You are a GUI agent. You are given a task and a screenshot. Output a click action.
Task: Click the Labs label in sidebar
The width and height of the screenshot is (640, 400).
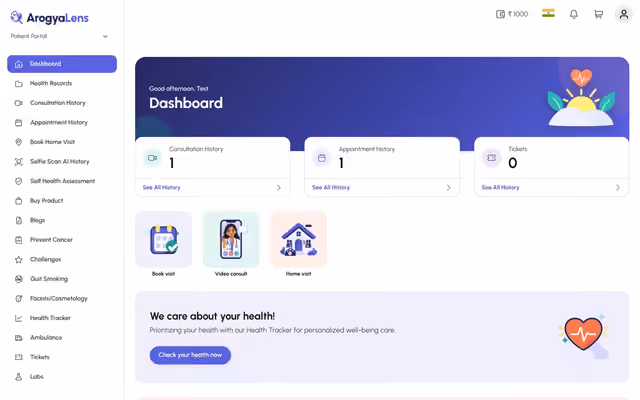click(x=37, y=377)
